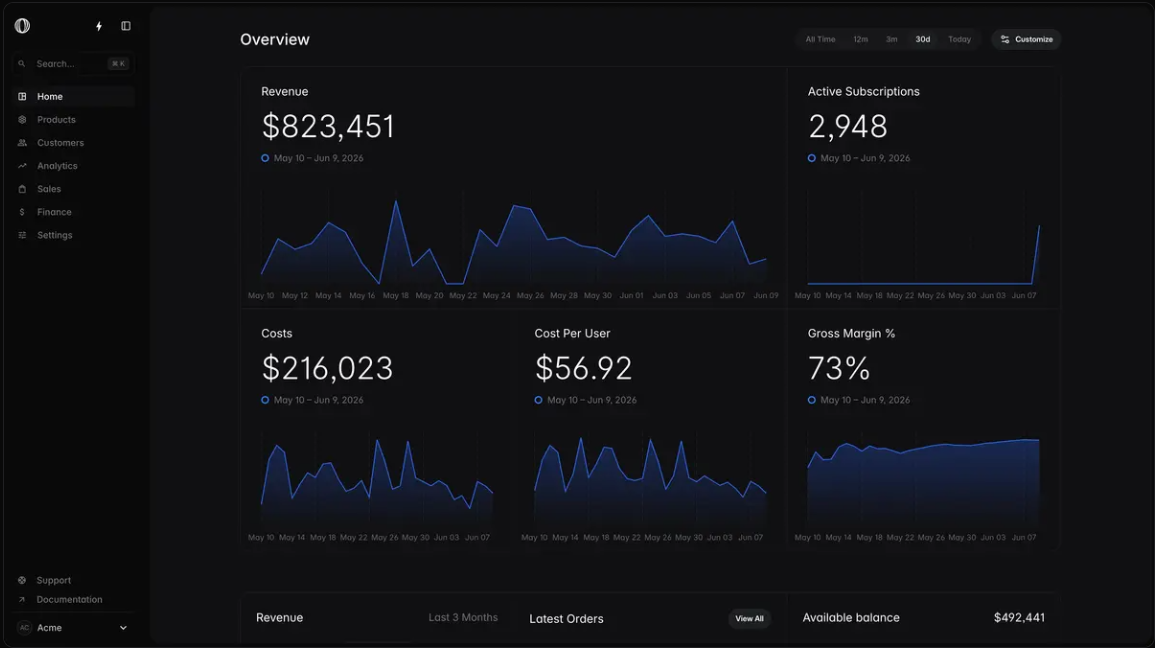The image size is (1155, 648).
Task: Click View All for Latest Orders
Action: click(749, 619)
